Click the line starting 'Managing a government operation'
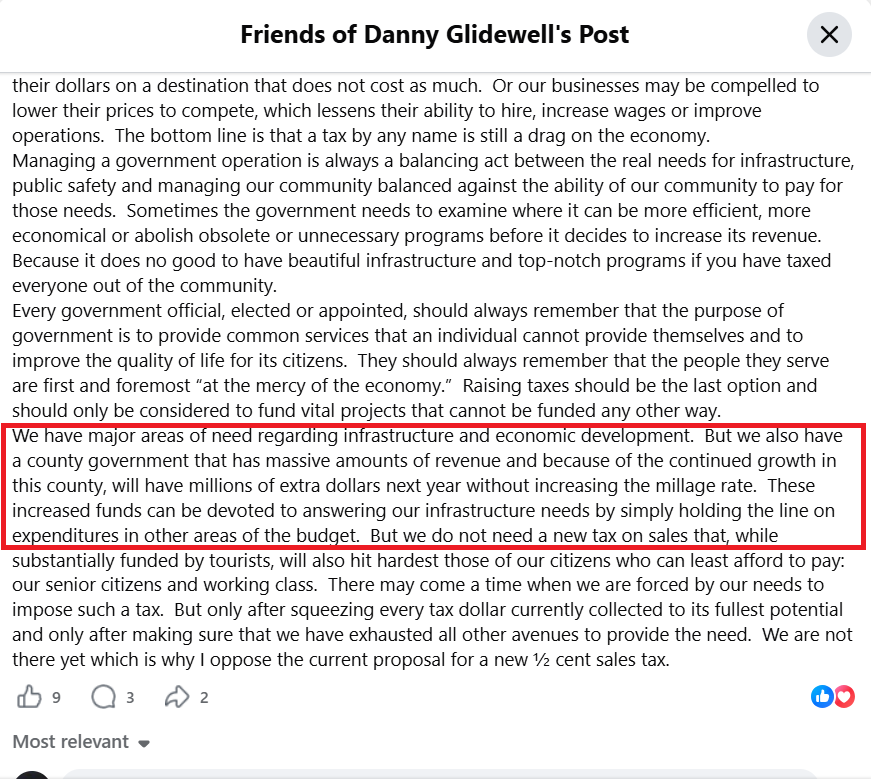Screen dimensions: 871x781 click(x=433, y=161)
